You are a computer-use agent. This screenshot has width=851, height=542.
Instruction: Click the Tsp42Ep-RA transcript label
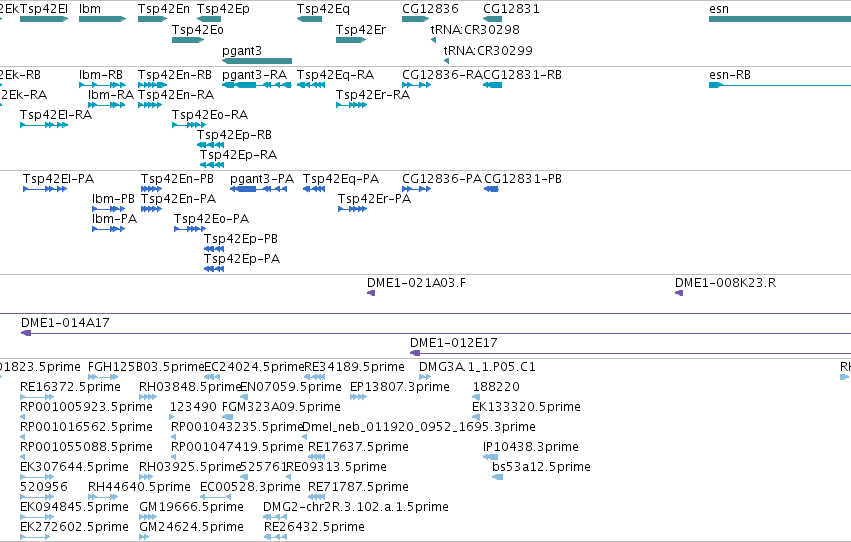(x=238, y=155)
